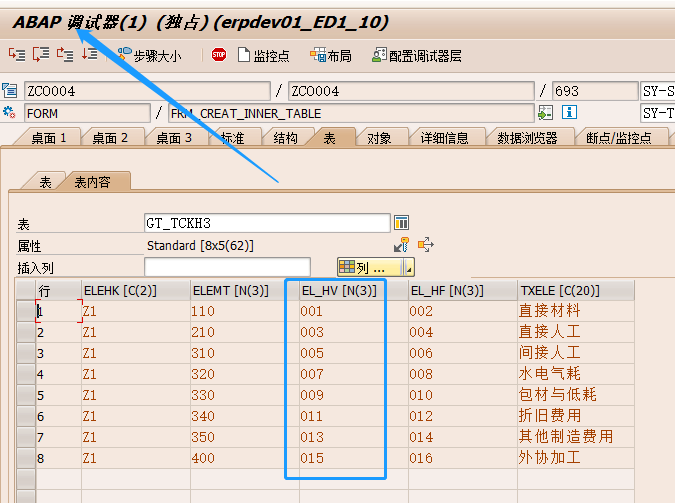Viewport: 675px width, 503px height.
Task: Click the EL_HV [N(3)] column header
Action: (353, 290)
